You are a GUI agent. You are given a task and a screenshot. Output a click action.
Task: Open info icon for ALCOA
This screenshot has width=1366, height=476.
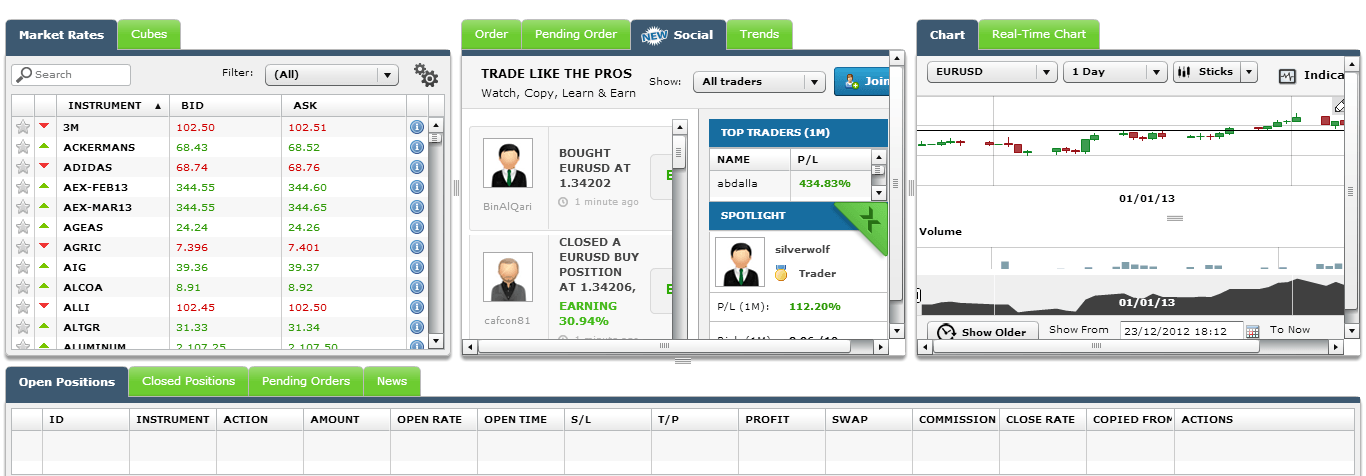(417, 287)
